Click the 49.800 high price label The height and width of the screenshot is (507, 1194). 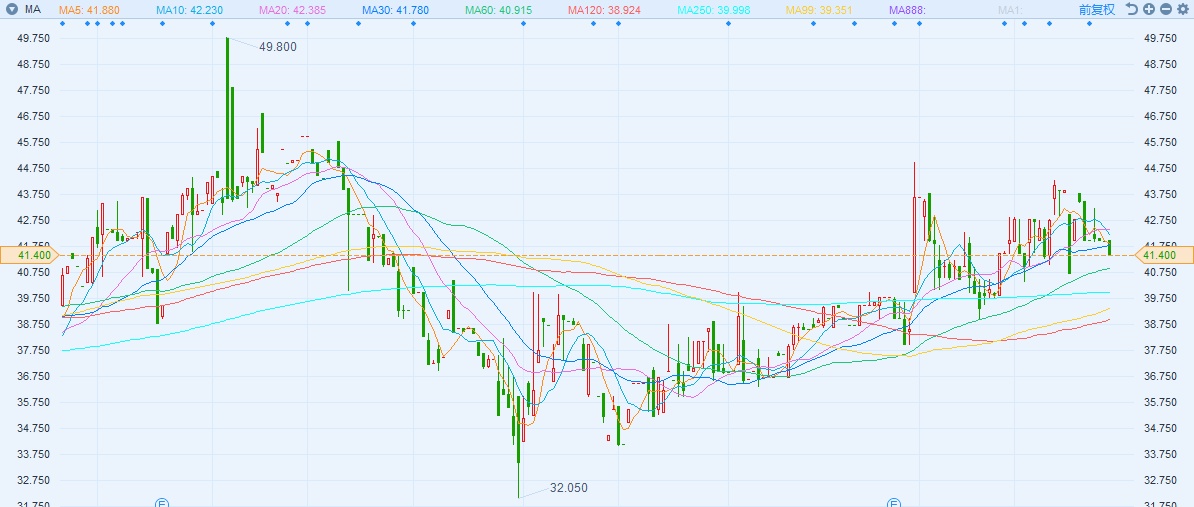278,46
